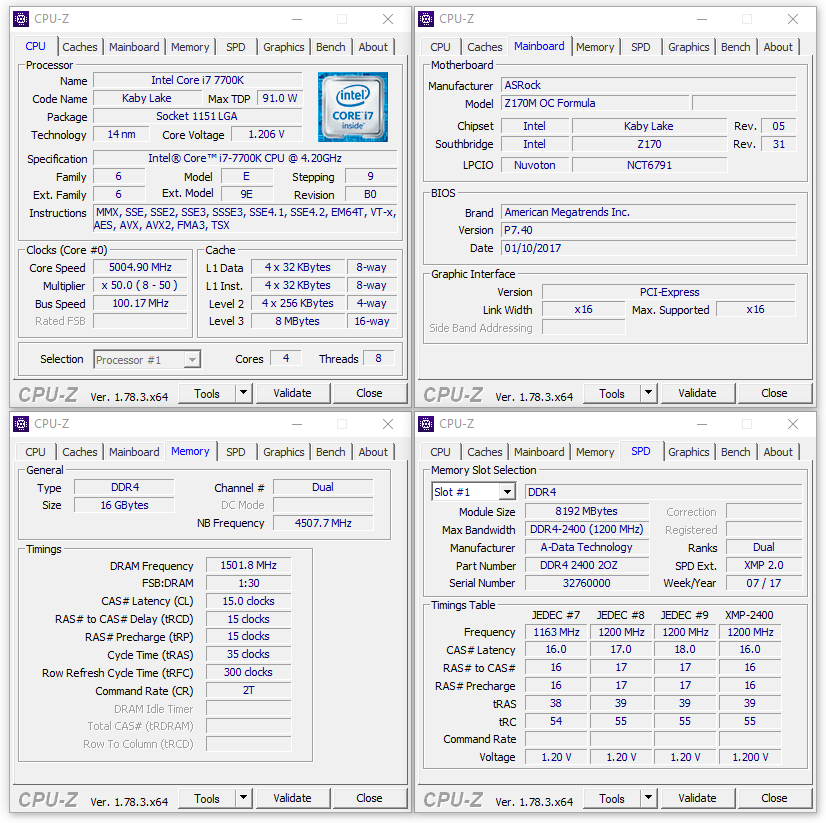Screen dimensions: 826x823
Task: Click the BIOS version field P7.40
Action: click(x=648, y=230)
